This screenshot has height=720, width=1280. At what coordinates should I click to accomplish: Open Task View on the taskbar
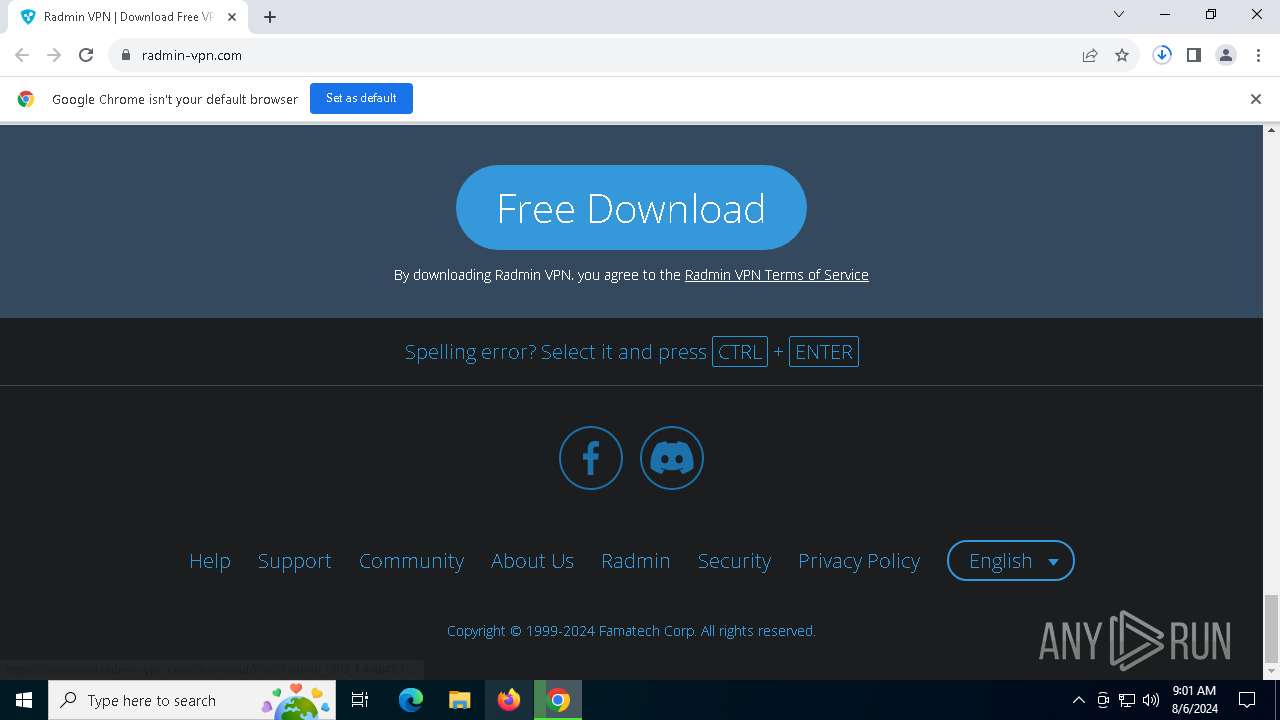coord(360,700)
